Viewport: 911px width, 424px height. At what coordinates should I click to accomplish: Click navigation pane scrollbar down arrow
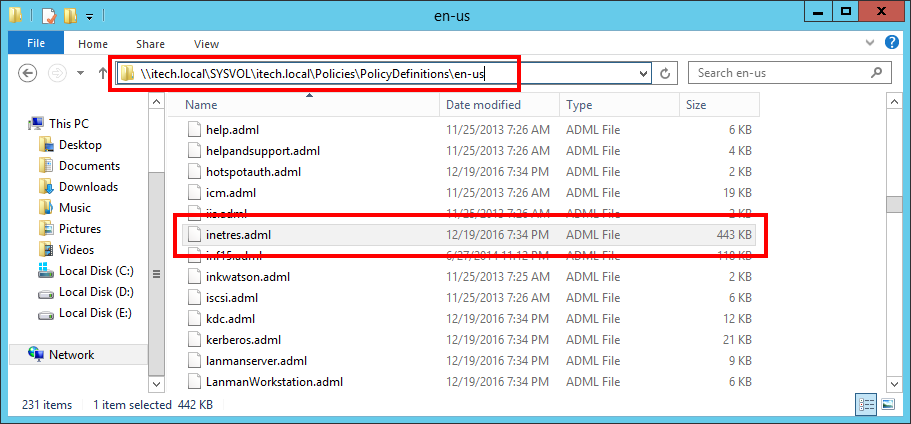pyautogui.click(x=156, y=384)
